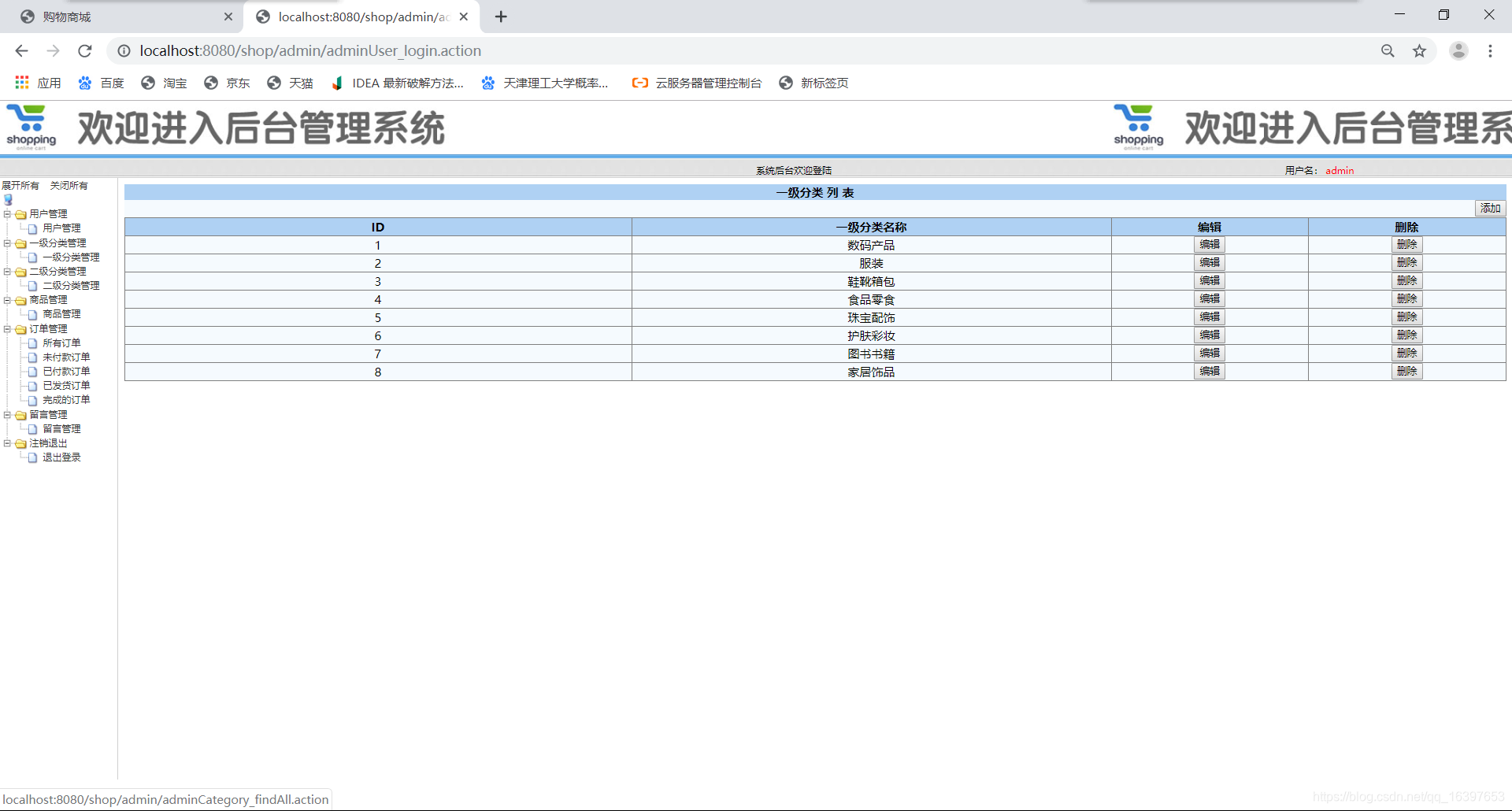Open 用户管理 child page in tree
The image size is (1512, 811).
click(x=61, y=228)
